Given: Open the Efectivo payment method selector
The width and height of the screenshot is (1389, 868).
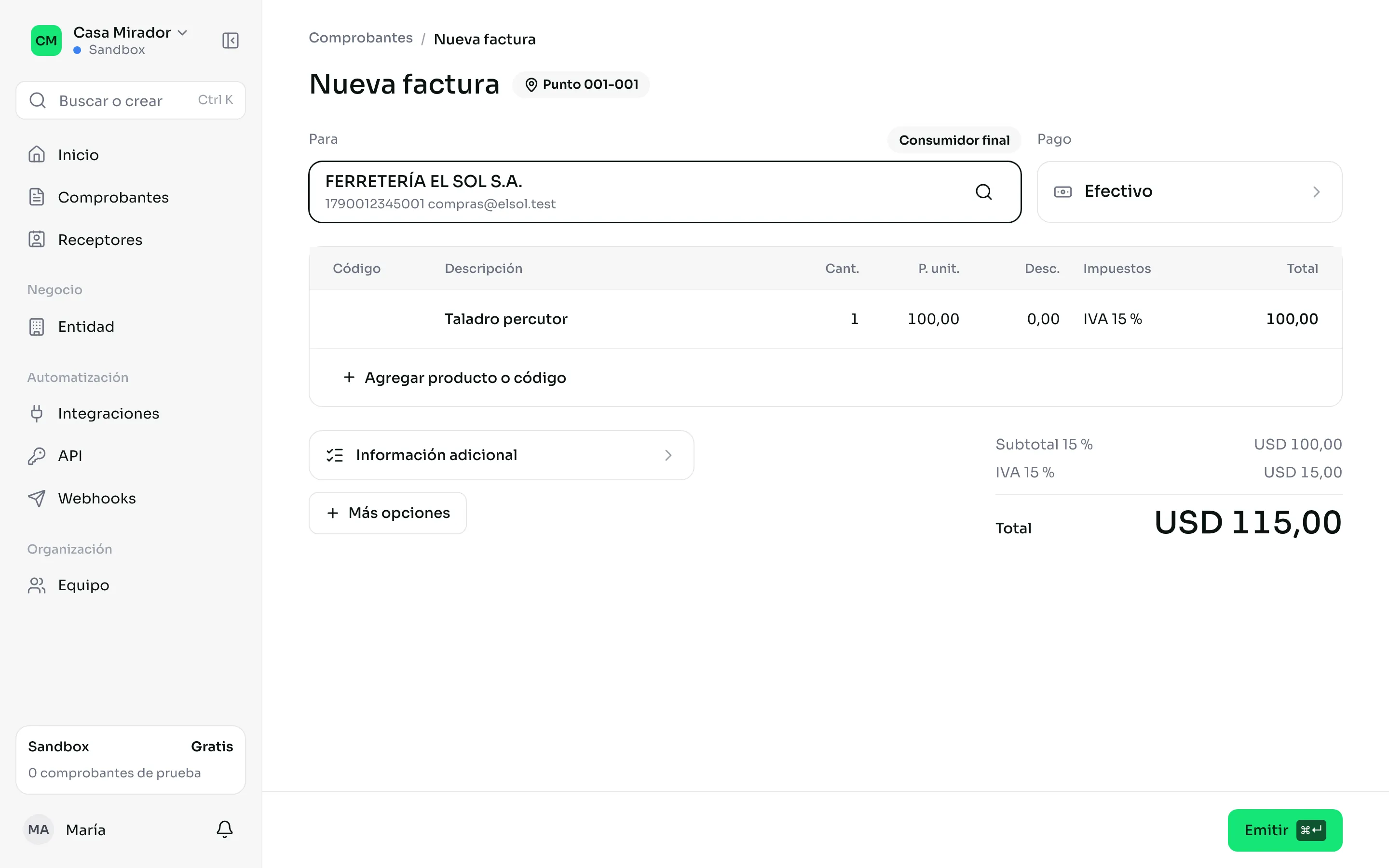Looking at the screenshot, I should (x=1189, y=192).
